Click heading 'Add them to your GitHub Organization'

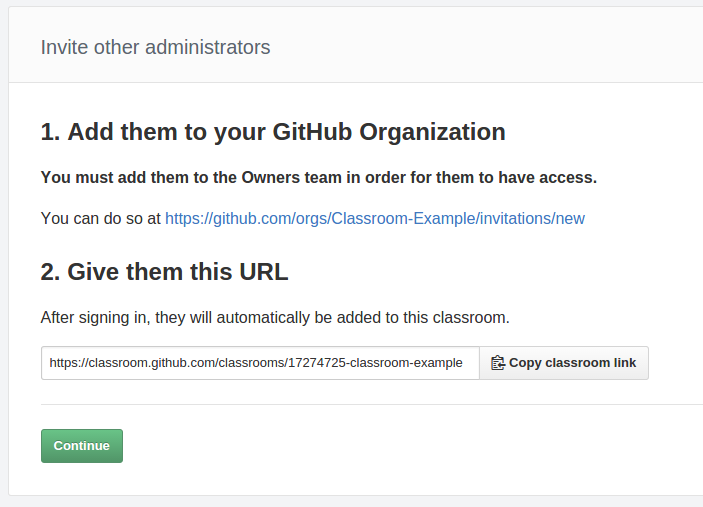click(x=273, y=132)
